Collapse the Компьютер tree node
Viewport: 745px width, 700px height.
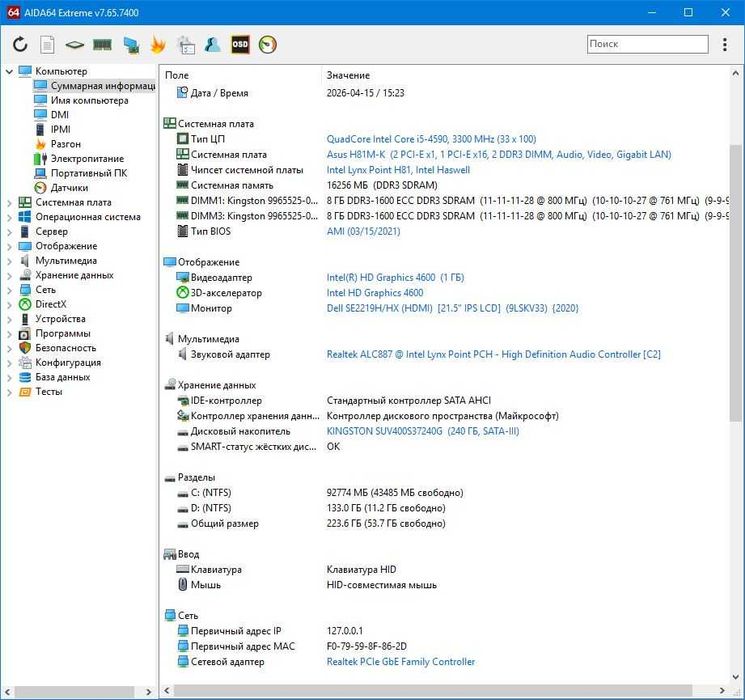tap(9, 71)
